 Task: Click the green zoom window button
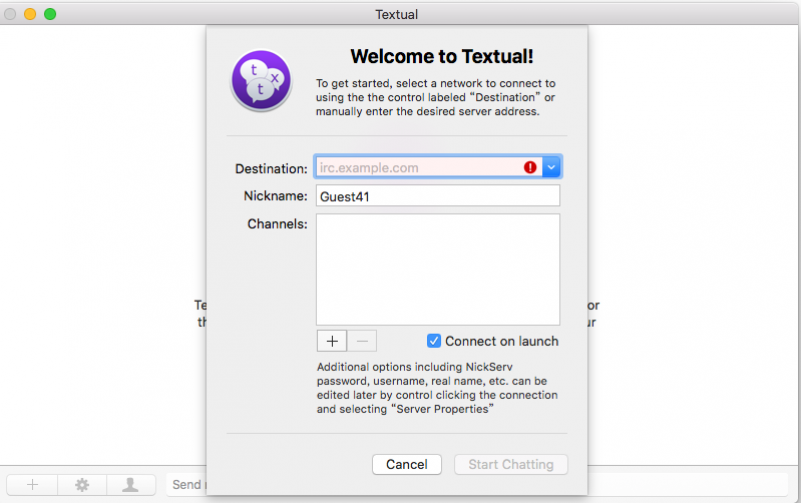(x=50, y=14)
